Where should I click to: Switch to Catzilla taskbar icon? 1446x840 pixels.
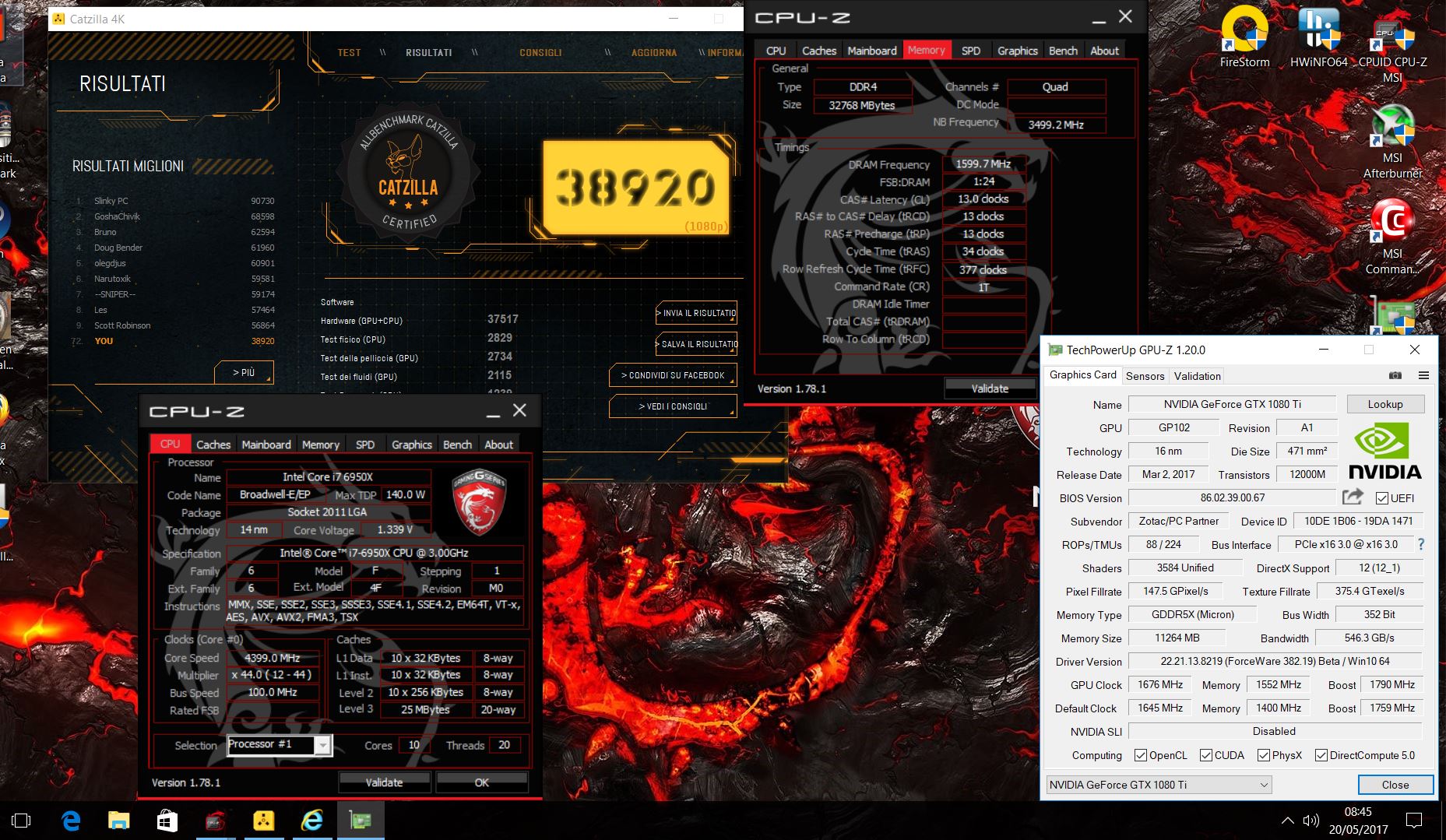pos(264,821)
